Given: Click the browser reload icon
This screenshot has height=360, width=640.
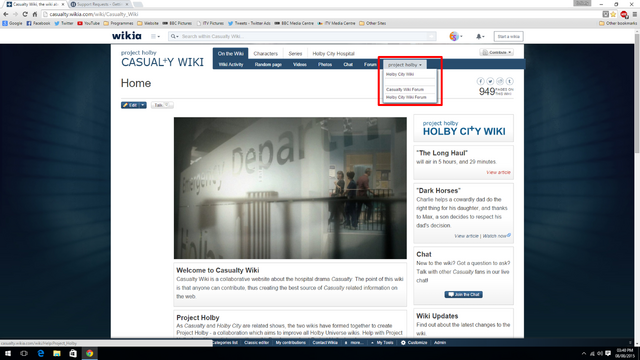Looking at the screenshot, I should [x=25, y=14].
